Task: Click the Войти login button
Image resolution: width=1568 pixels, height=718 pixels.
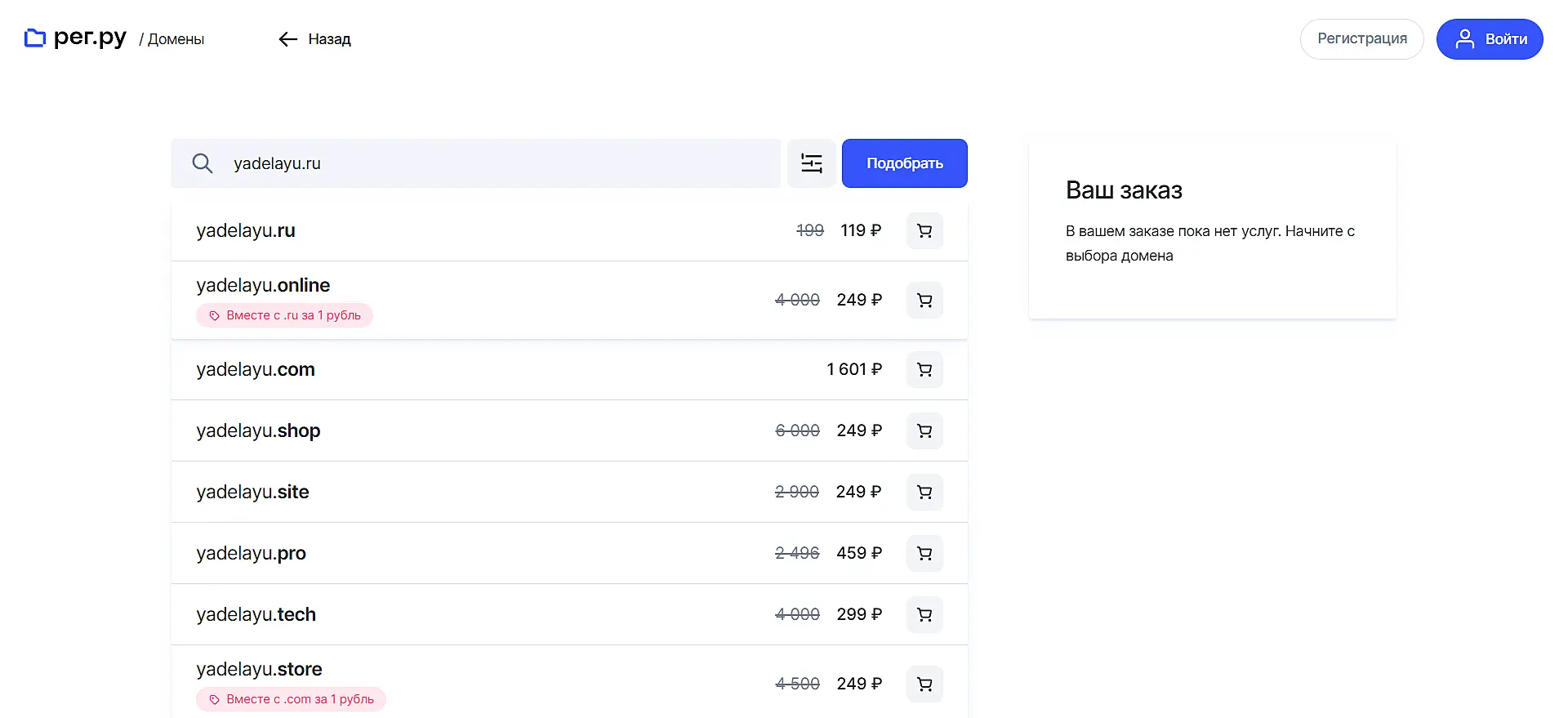Action: (x=1490, y=39)
